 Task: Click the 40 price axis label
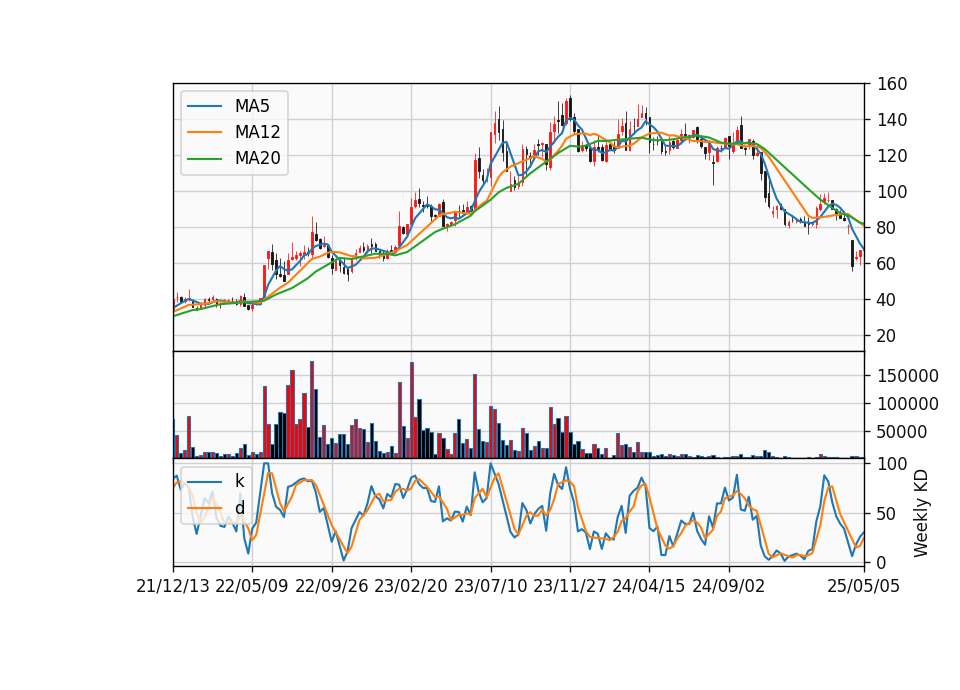[x=887, y=300]
